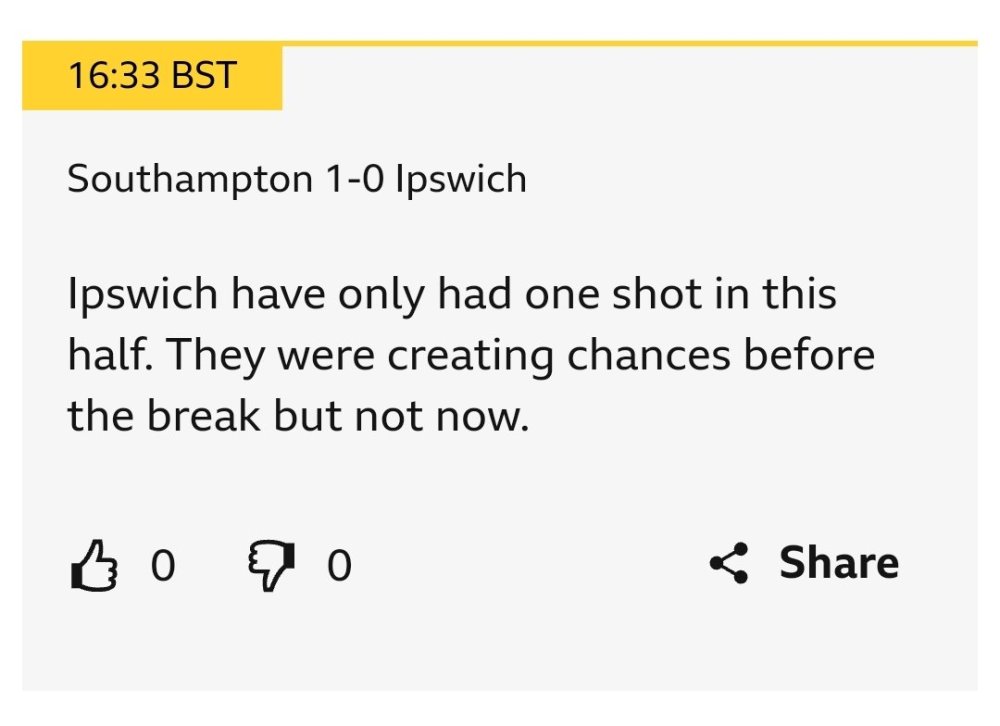Click the line 'the break but not now.'
The width and height of the screenshot is (1000, 726).
(297, 415)
